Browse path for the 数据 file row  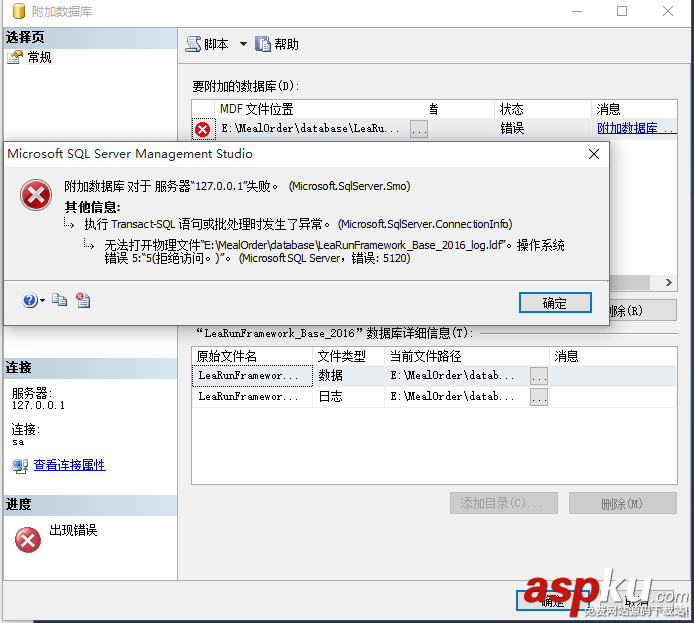(x=539, y=376)
